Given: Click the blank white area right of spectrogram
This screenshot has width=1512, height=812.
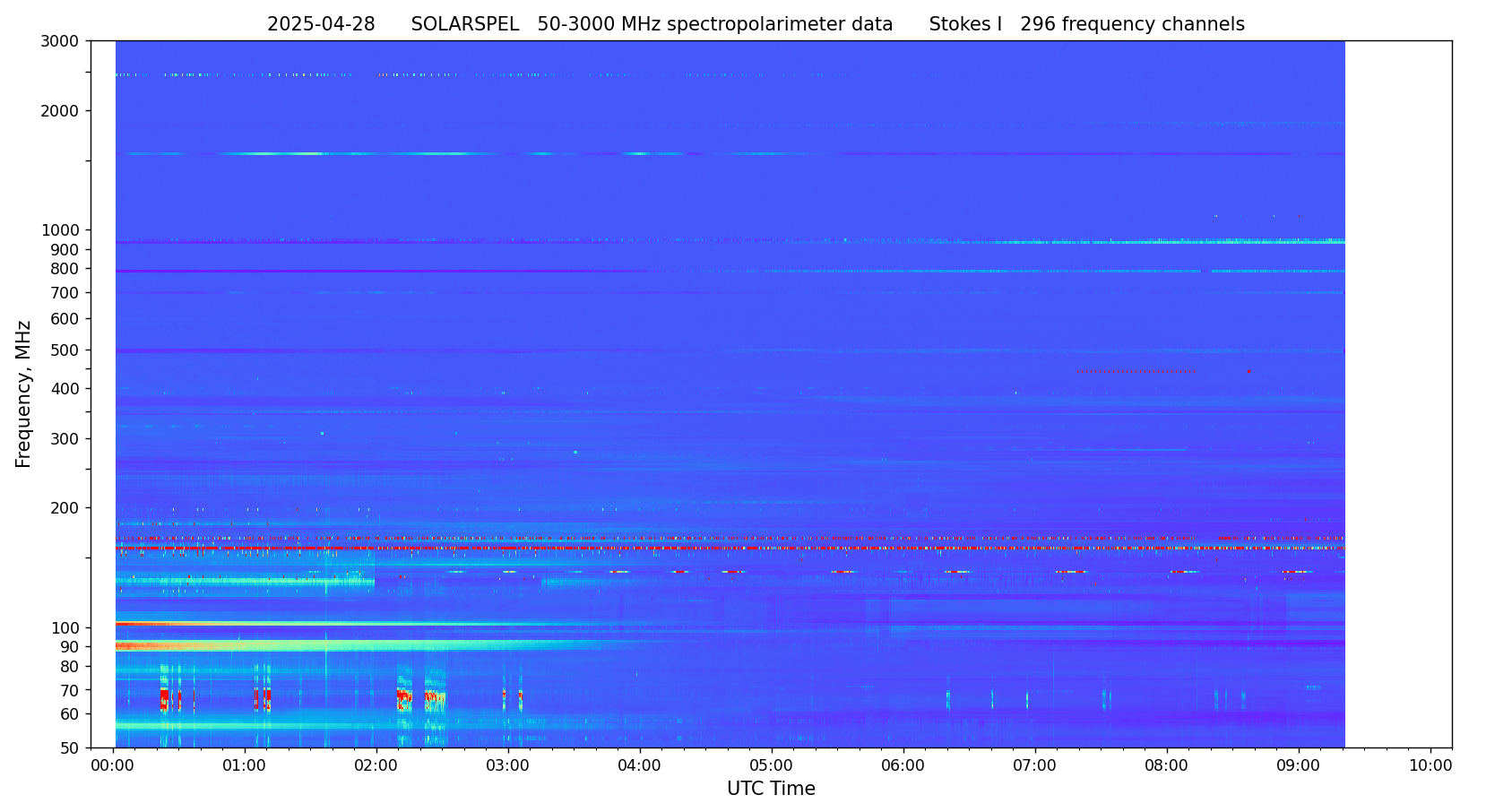Looking at the screenshot, I should [x=1398, y=394].
